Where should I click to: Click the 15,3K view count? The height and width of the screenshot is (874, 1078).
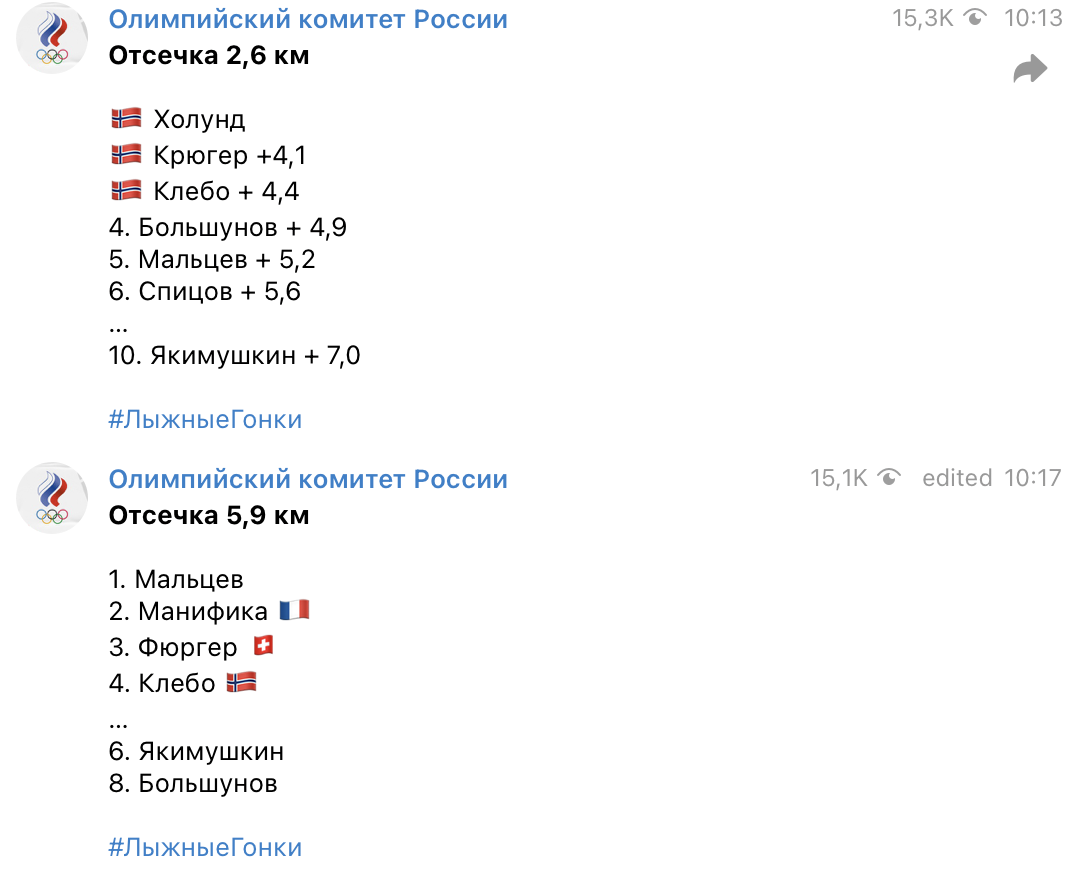922,18
